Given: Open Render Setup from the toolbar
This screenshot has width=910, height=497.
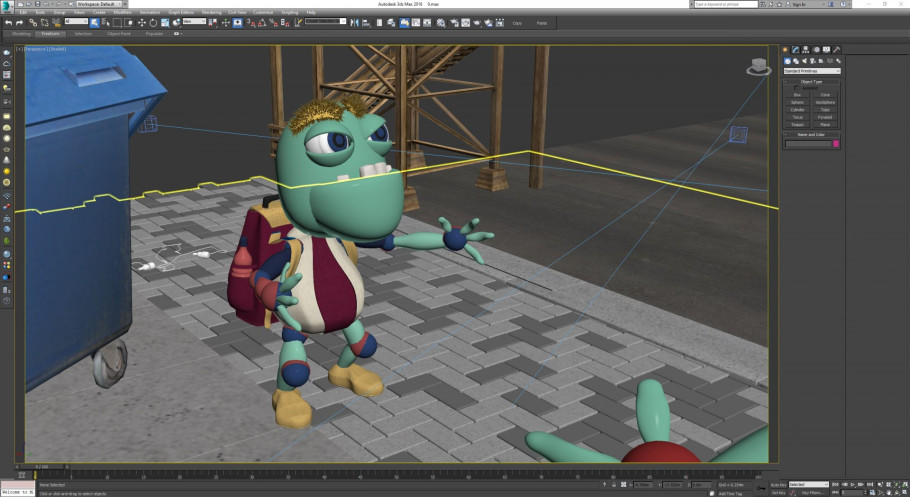Looking at the screenshot, I should click(454, 23).
